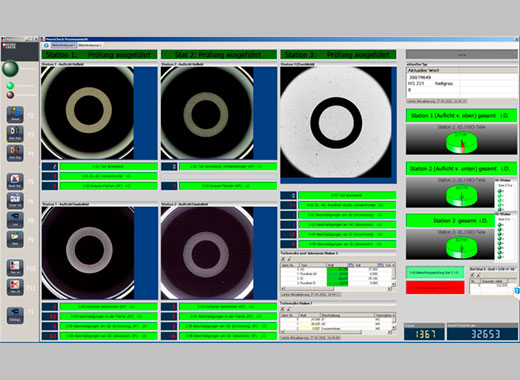Click the sidebar button beside F6
The height and width of the screenshot is (380, 520).
pos(15,201)
